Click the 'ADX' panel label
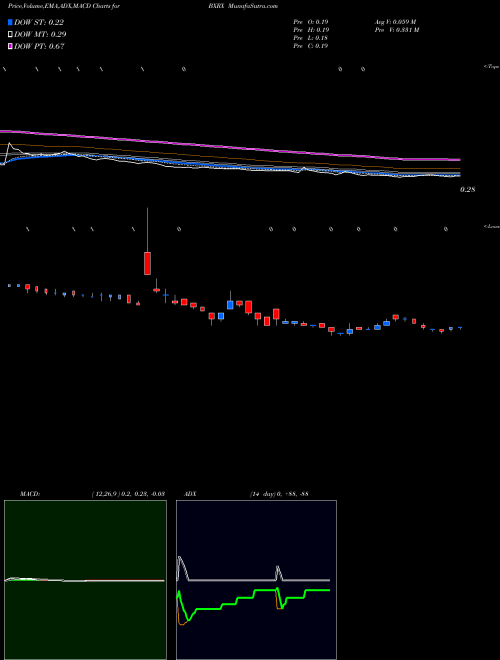 [x=190, y=494]
